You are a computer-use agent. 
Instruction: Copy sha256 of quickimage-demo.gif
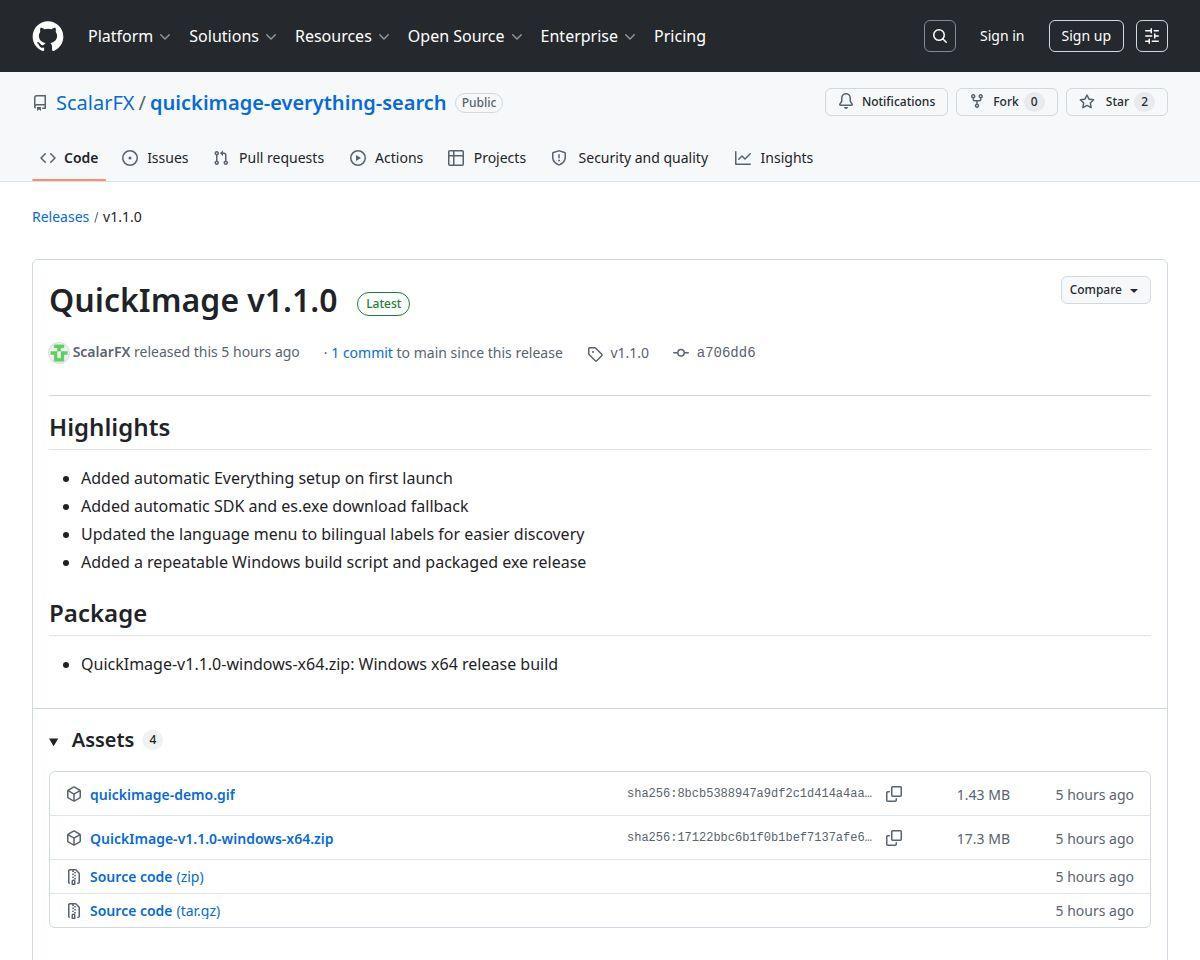[x=894, y=794]
